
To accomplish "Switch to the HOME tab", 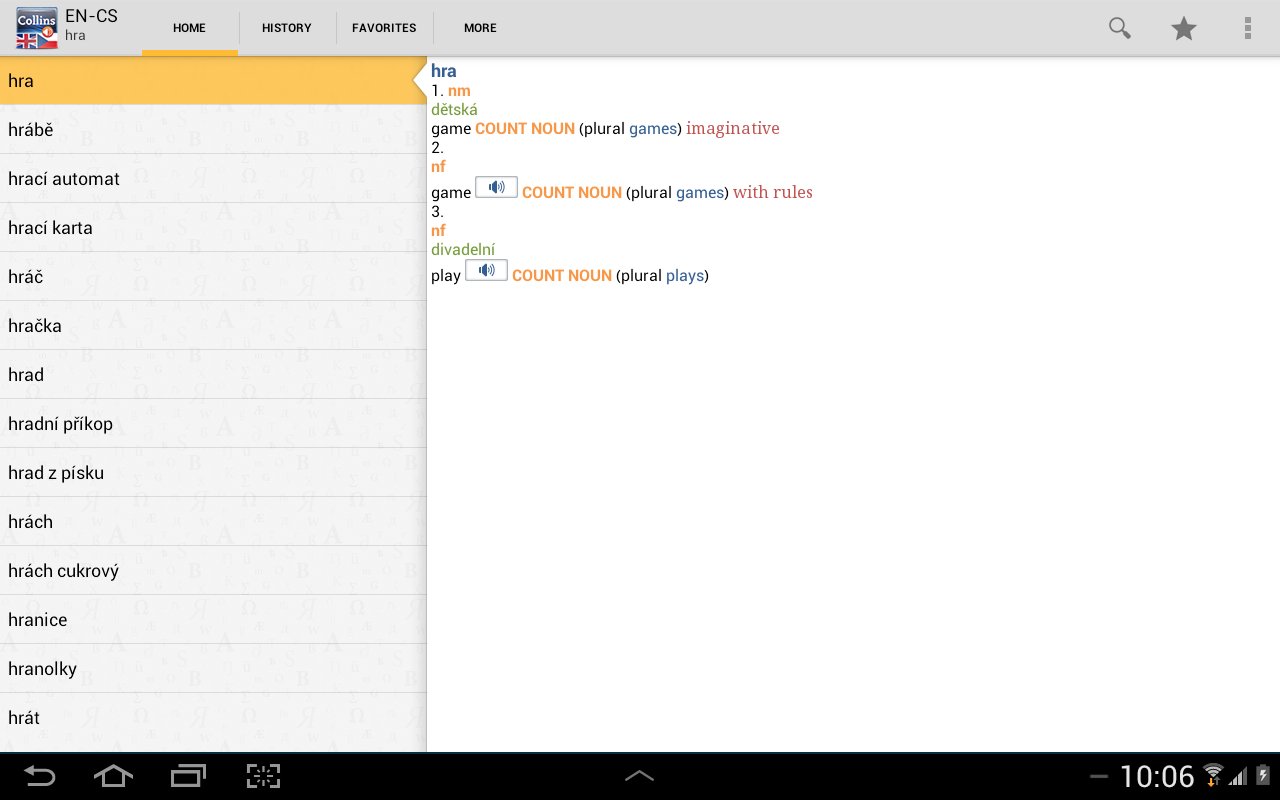I will click(x=189, y=28).
